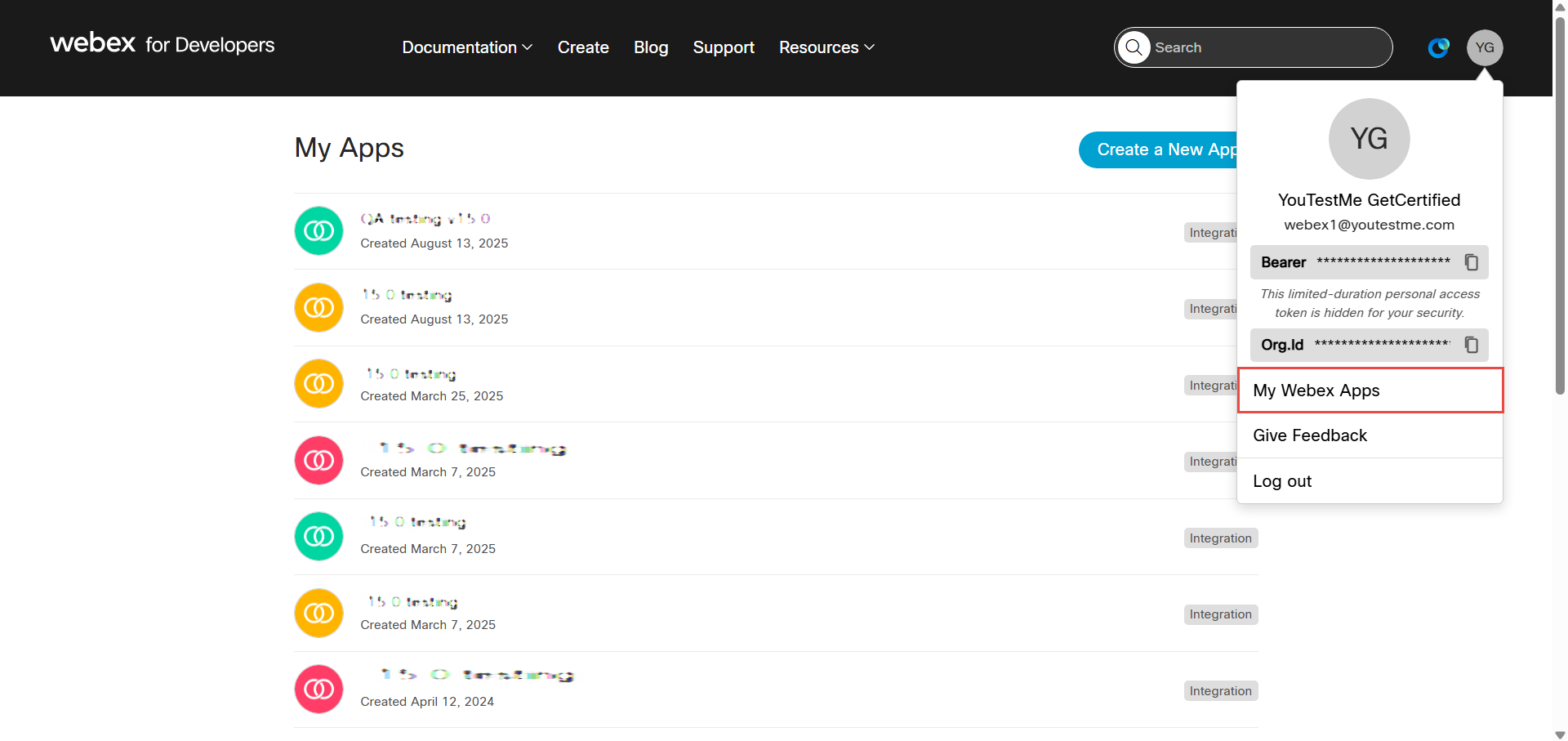Log out of the account
This screenshot has width=1568, height=741.
[1370, 481]
